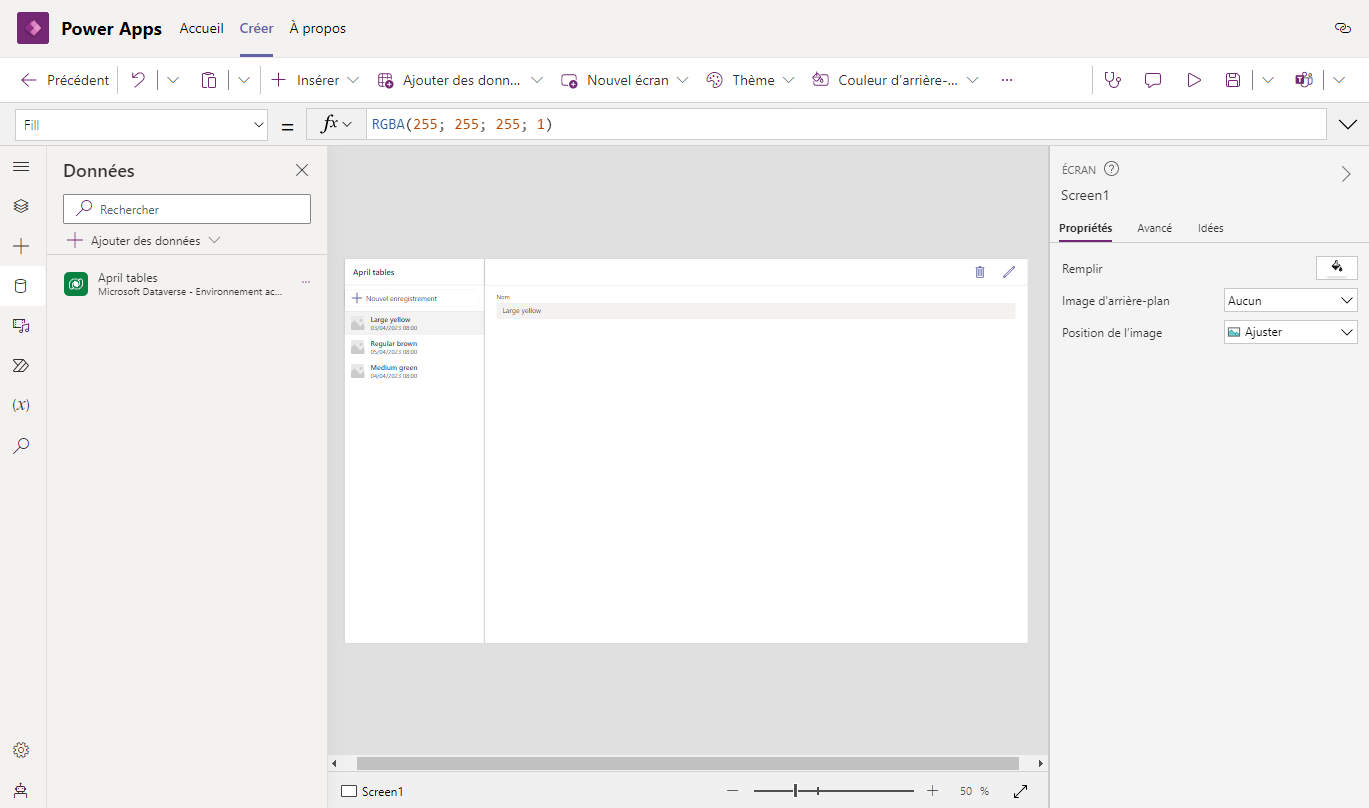Open the À propos tab

click(318, 28)
